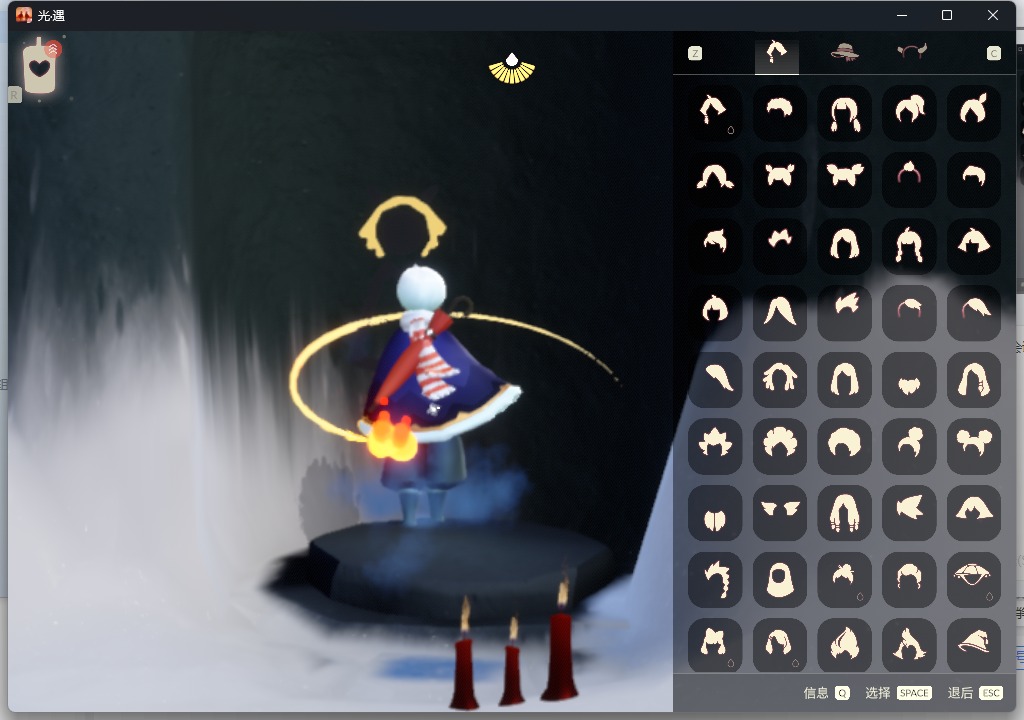Select the hairstyles tab

coord(776,52)
